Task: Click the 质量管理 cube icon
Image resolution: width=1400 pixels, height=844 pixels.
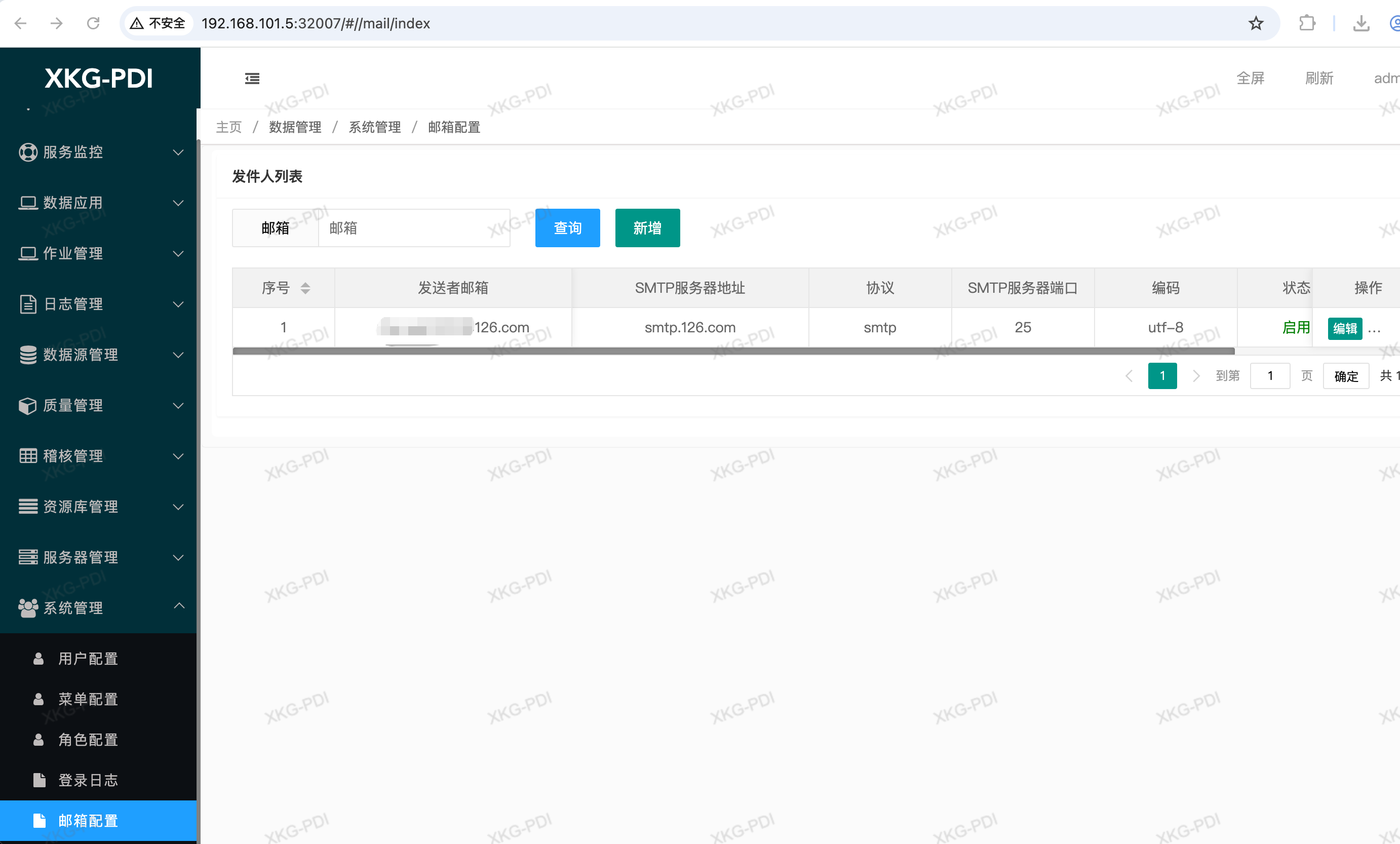Action: pos(28,406)
